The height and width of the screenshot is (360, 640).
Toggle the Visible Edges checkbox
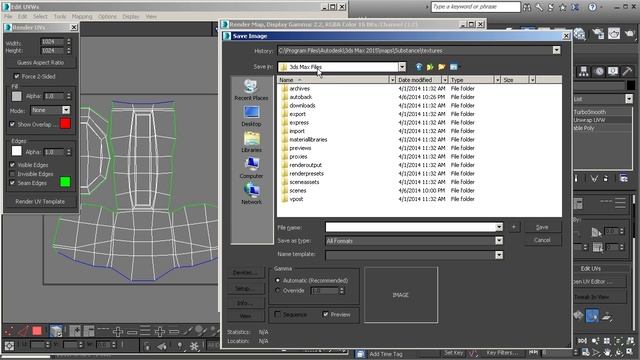(x=12, y=164)
